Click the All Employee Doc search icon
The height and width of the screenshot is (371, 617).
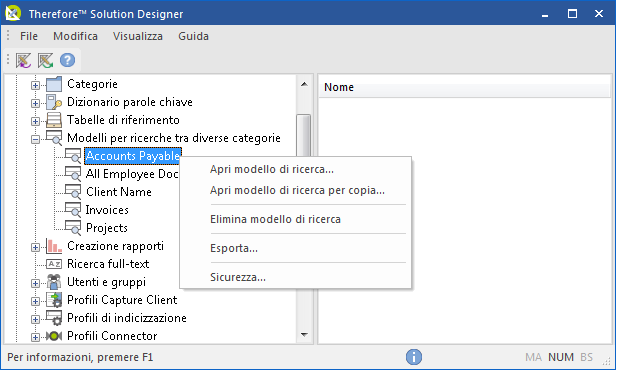pyautogui.click(x=73, y=174)
